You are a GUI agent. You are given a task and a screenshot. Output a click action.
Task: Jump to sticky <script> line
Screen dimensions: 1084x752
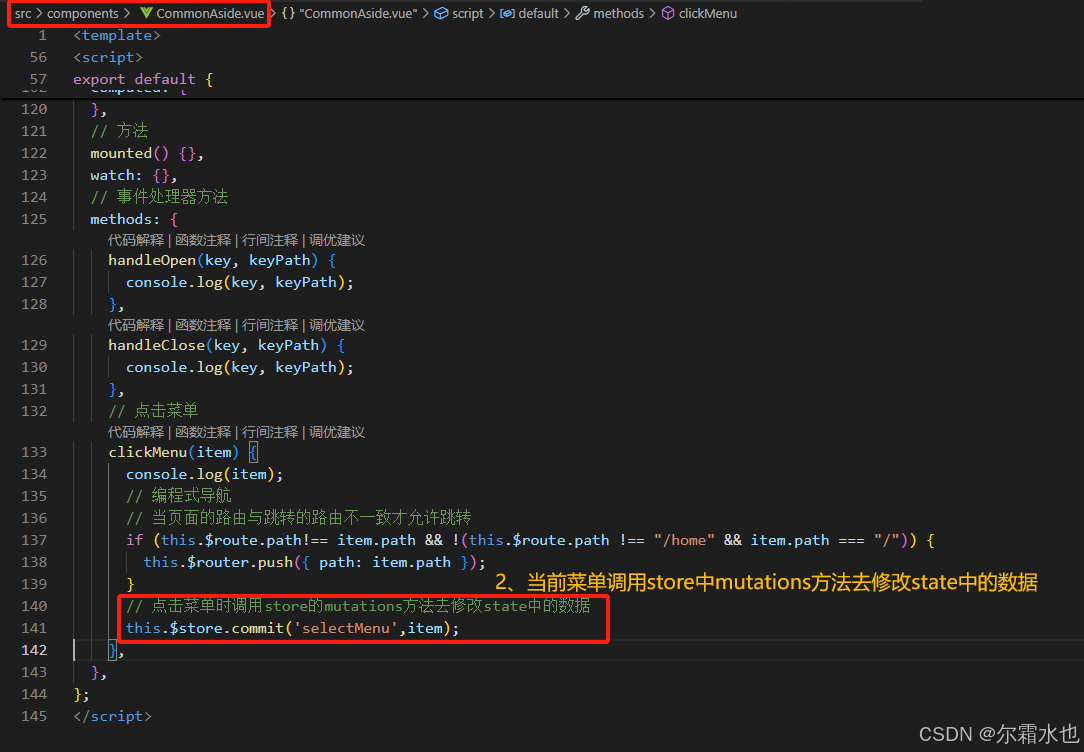point(108,57)
